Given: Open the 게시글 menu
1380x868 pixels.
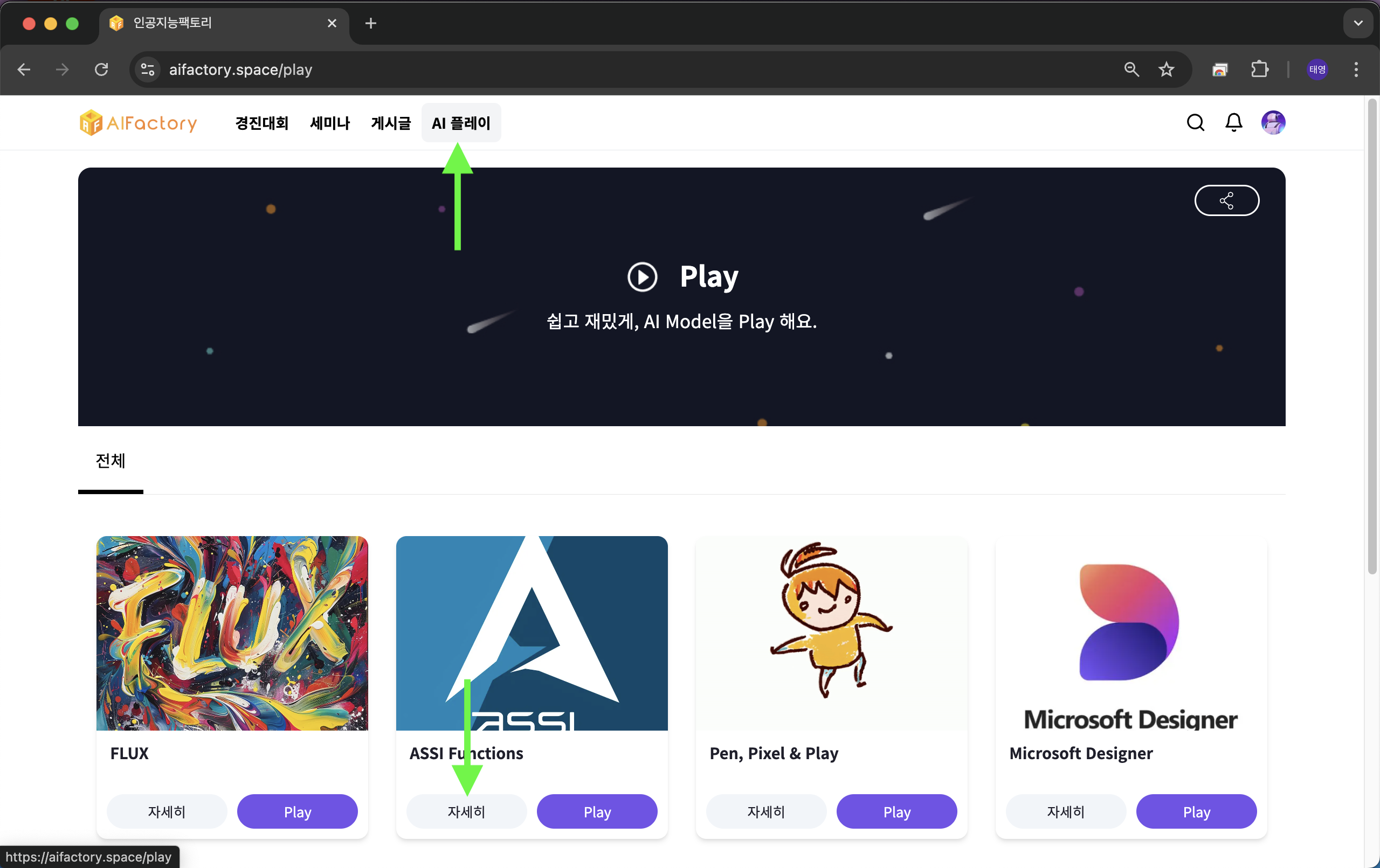Looking at the screenshot, I should (391, 123).
